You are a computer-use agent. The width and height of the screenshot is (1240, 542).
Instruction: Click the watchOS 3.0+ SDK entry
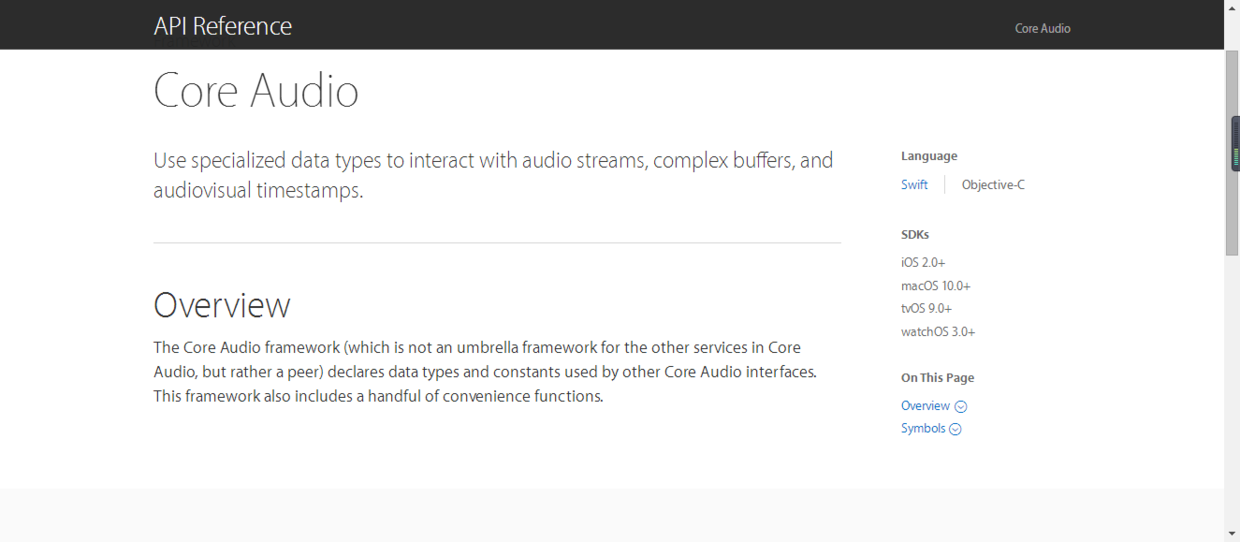[937, 332]
